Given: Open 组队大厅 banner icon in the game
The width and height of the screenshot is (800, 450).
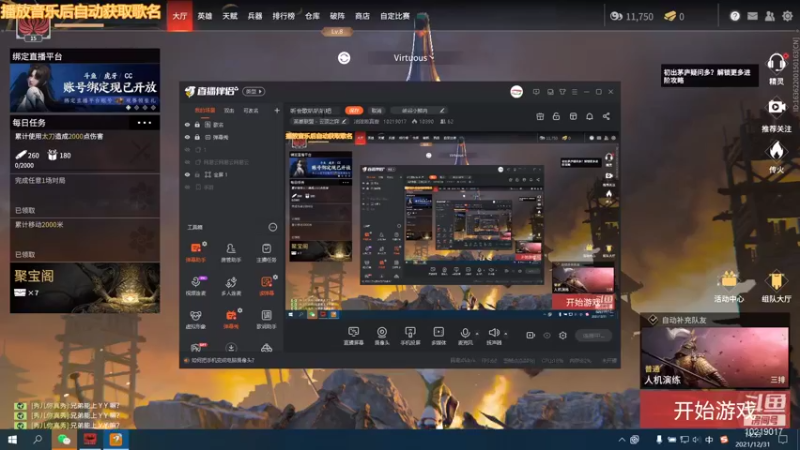Looking at the screenshot, I should click(776, 281).
